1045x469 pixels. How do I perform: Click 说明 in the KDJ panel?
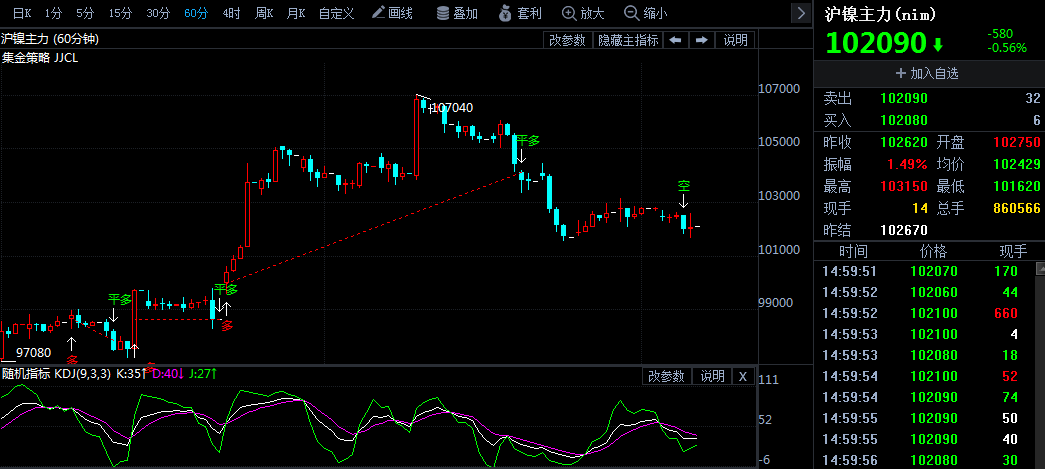[x=712, y=376]
